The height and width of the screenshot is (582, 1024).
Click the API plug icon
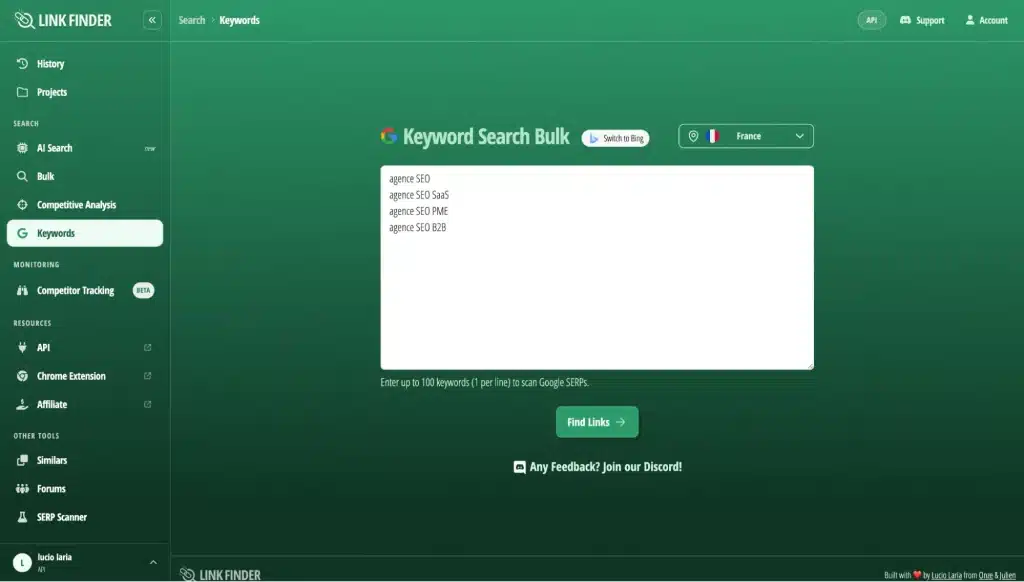[22, 348]
